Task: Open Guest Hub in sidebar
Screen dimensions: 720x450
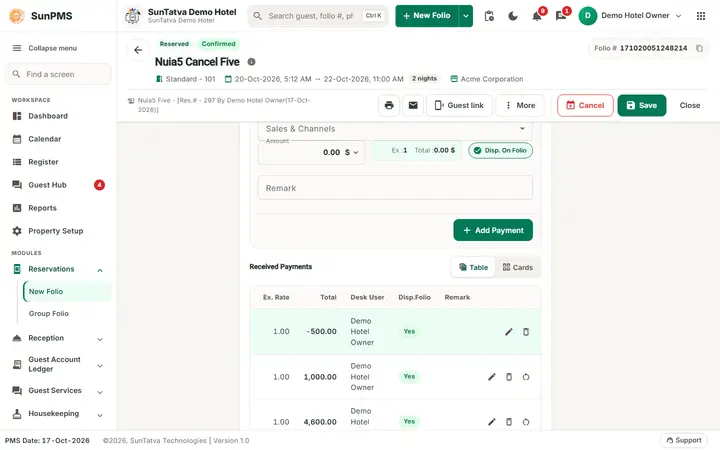Action: point(58,185)
